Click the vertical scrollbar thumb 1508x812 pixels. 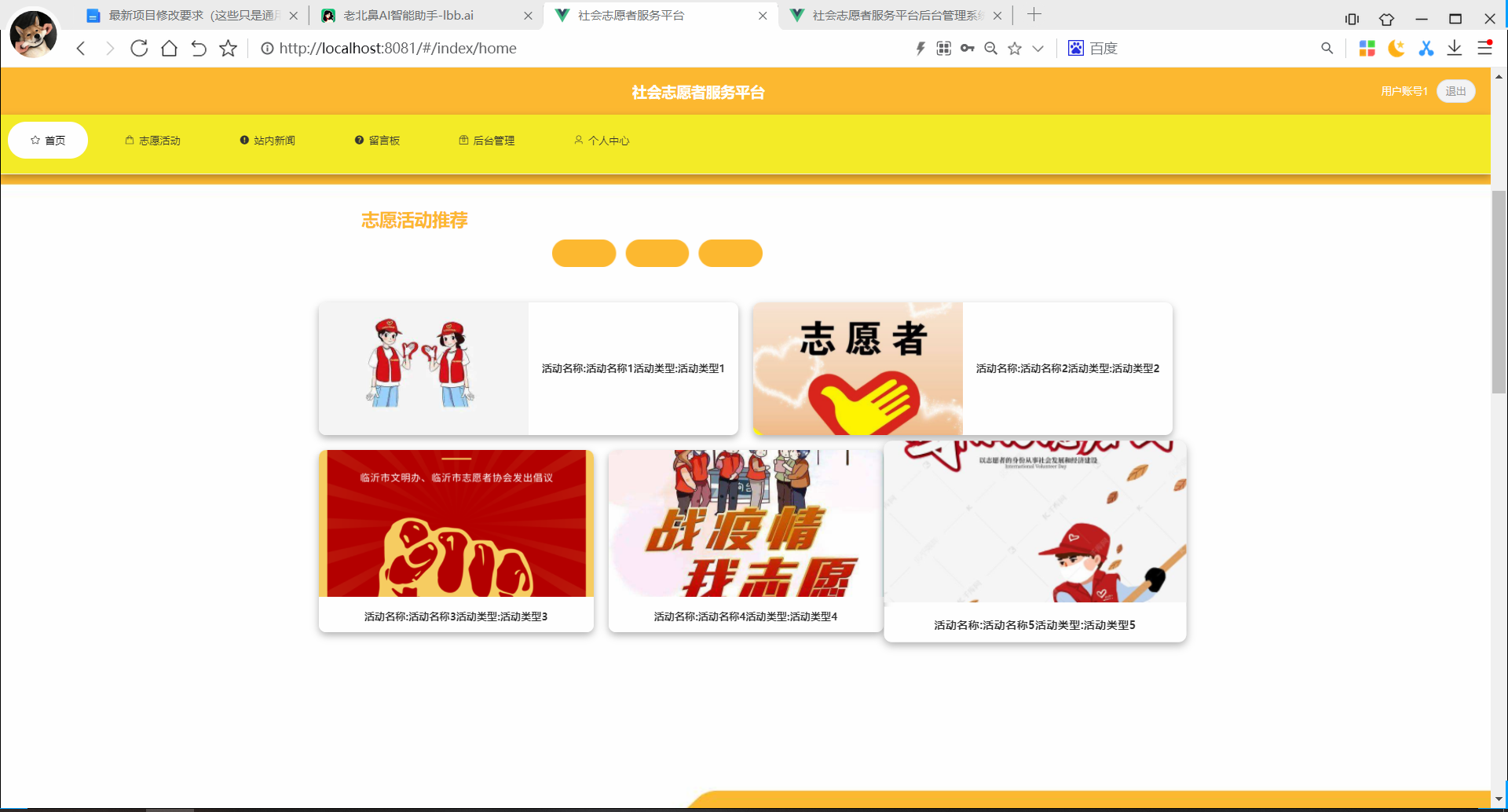(1499, 291)
